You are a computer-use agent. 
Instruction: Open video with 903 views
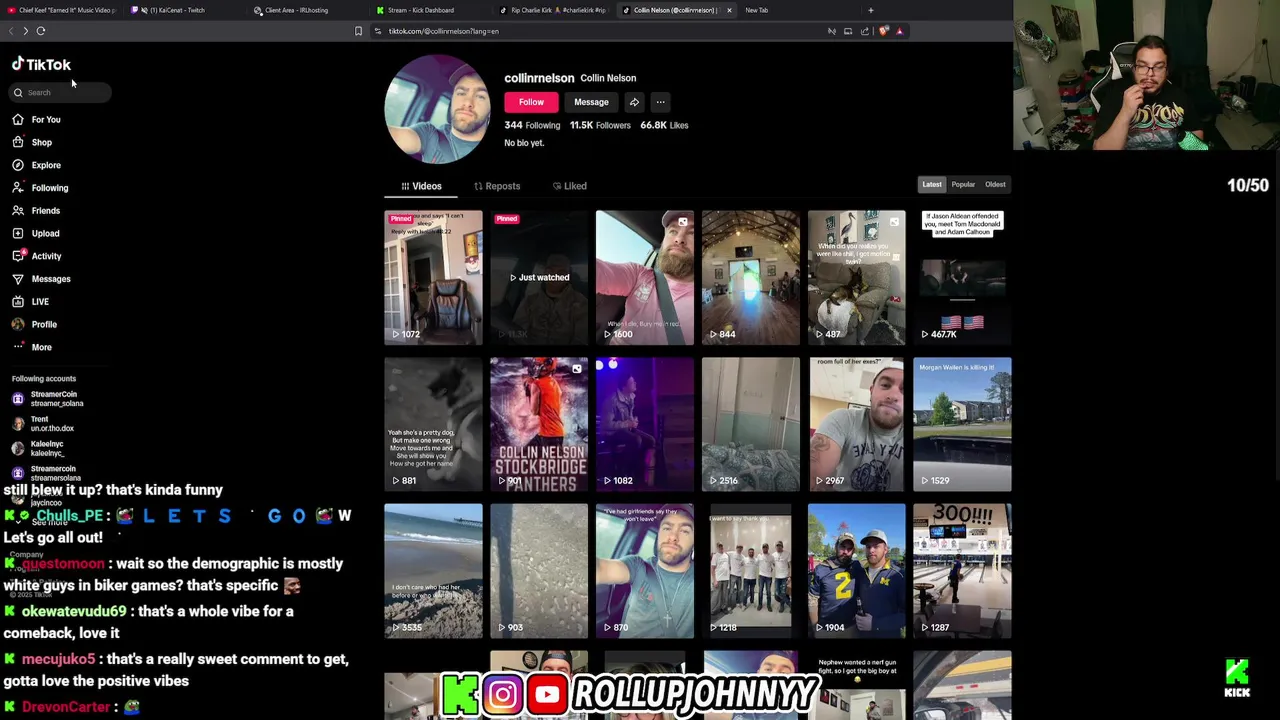click(539, 571)
